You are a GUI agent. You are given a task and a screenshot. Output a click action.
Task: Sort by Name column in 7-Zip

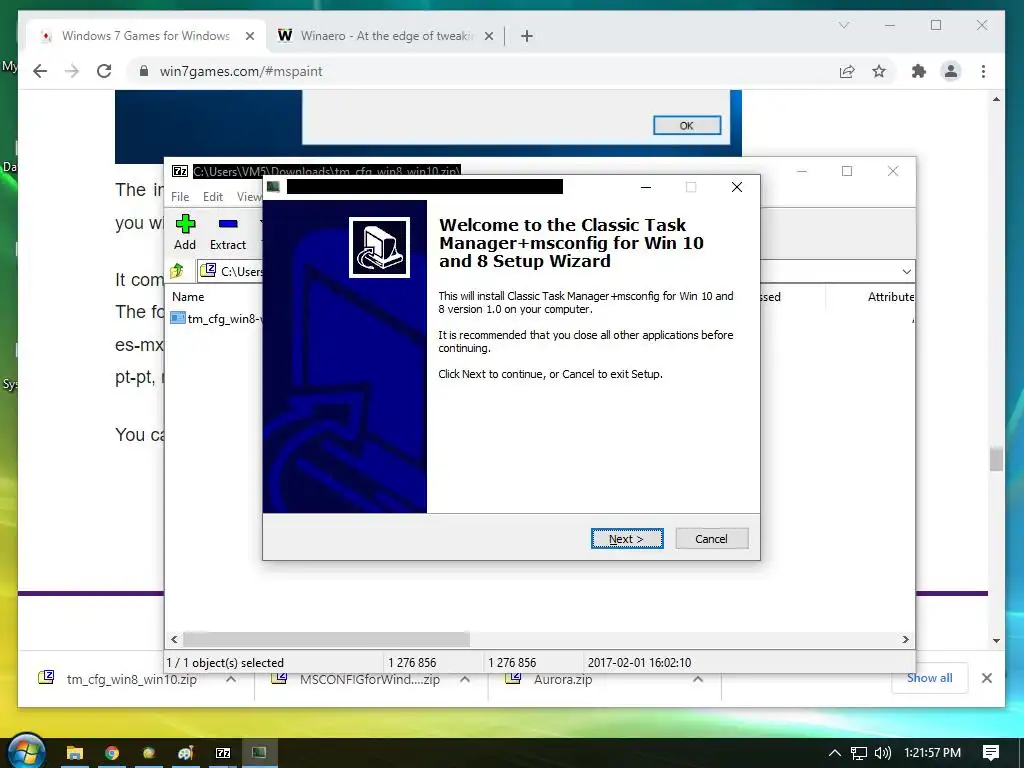coord(188,296)
